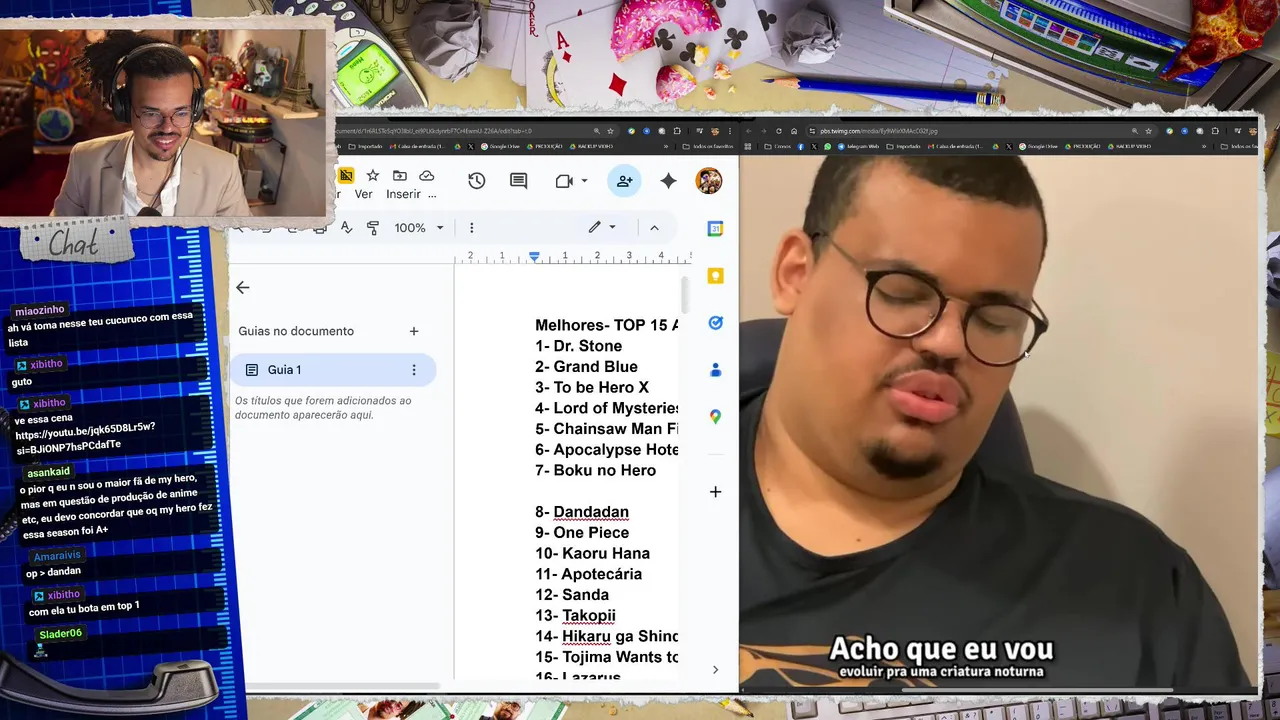1280x720 pixels.
Task: Click chat username Slader06
Action: (x=60, y=634)
